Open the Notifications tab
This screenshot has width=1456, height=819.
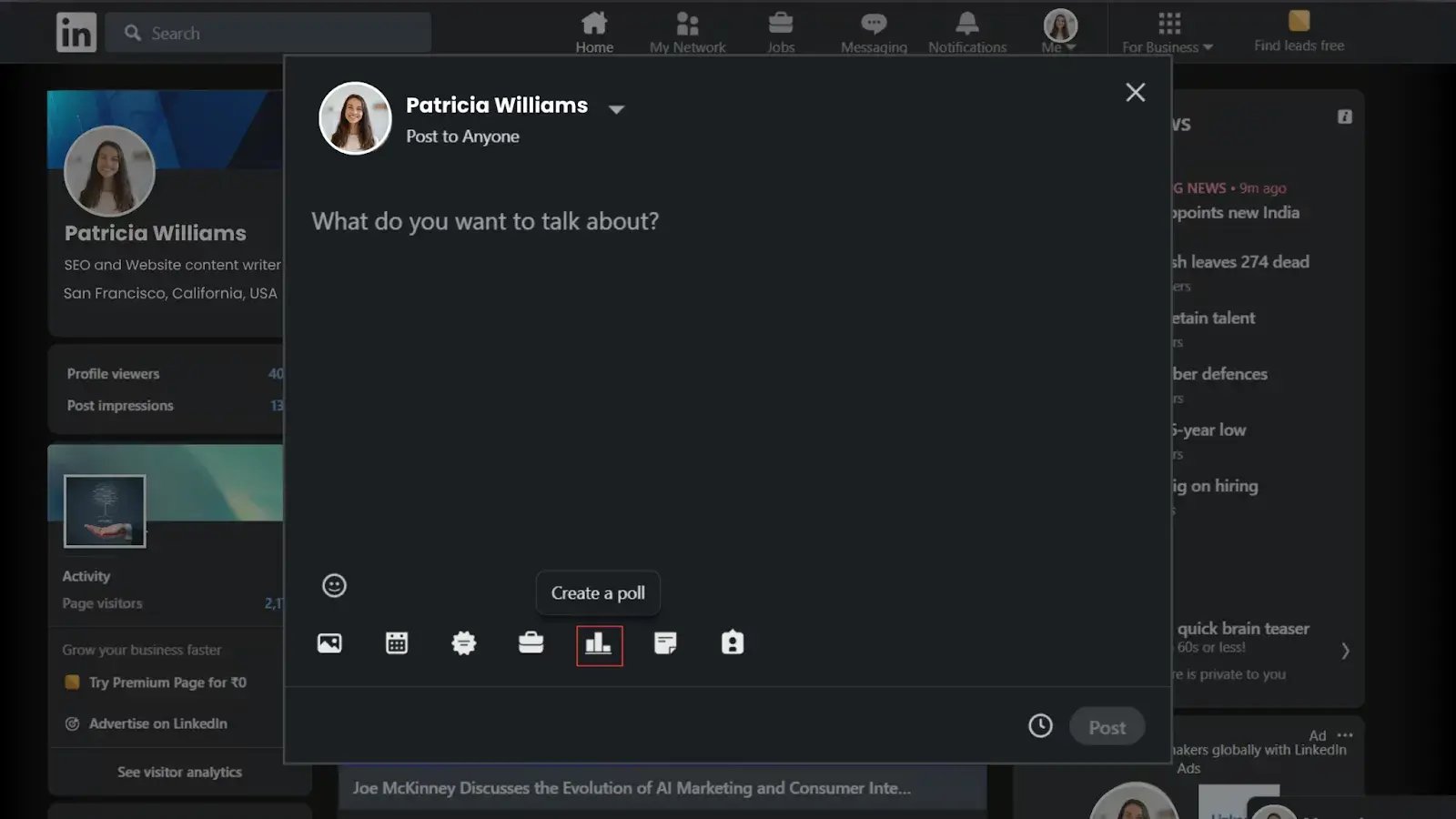coord(966,32)
